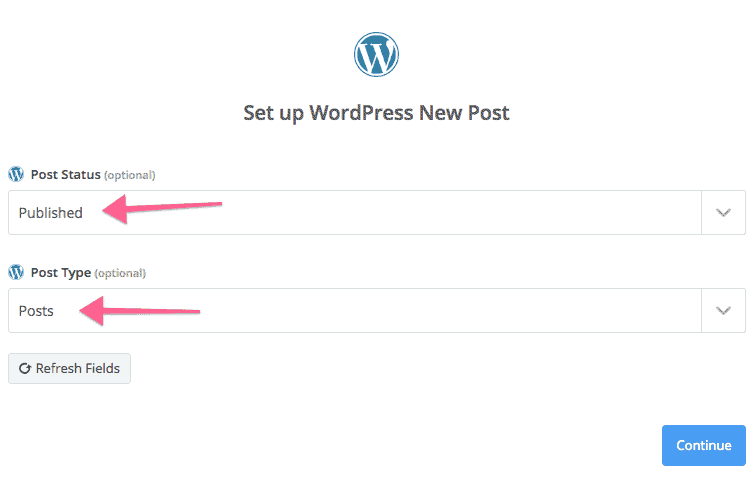Click '(optional)' text next to Post Type
This screenshot has height=481, width=756.
point(120,273)
